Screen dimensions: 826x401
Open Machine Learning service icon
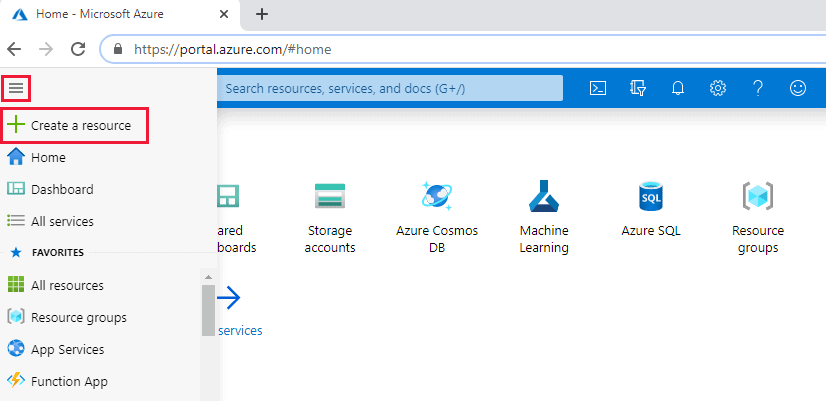pos(544,196)
